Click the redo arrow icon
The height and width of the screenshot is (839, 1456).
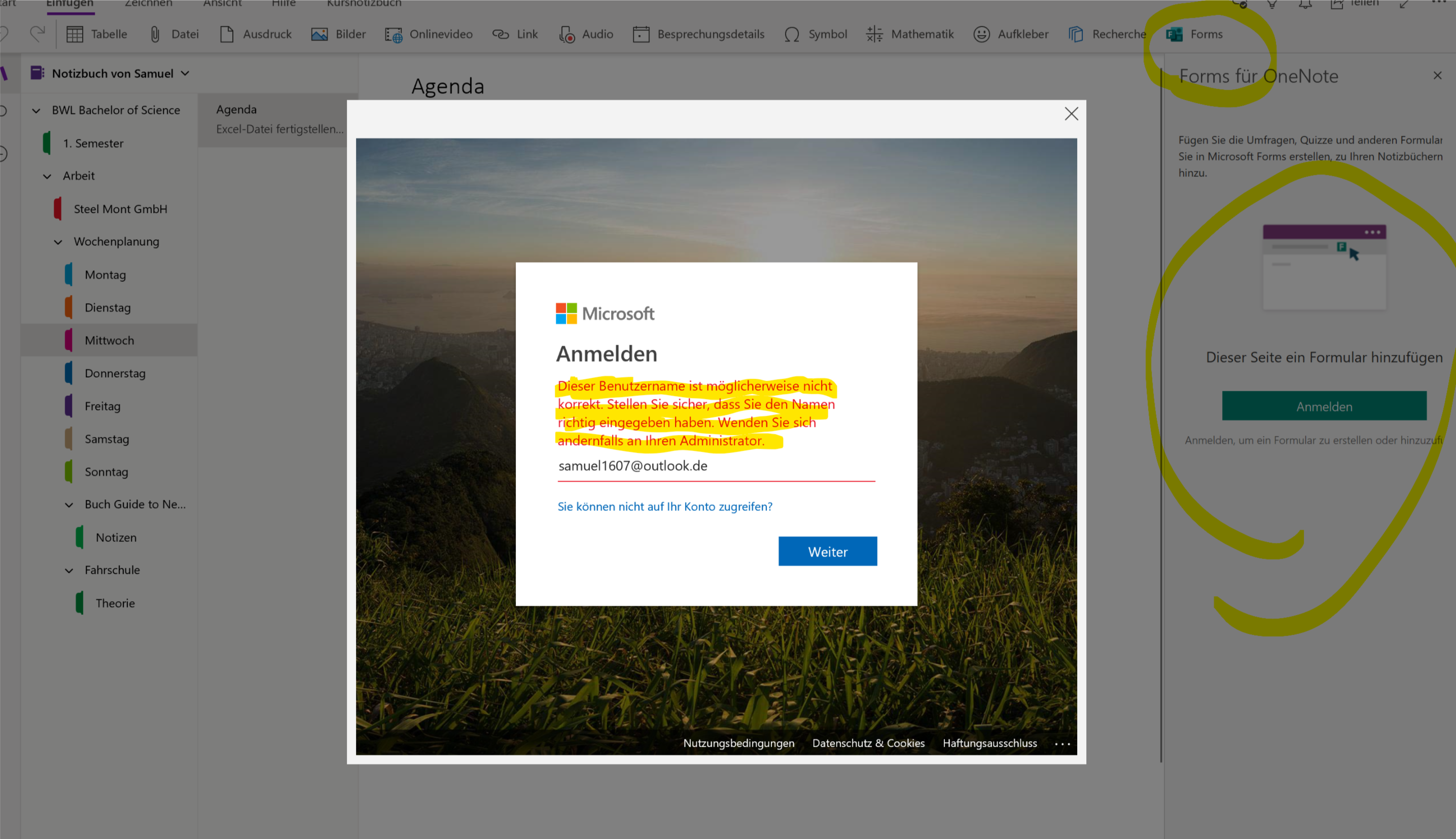tap(38, 33)
